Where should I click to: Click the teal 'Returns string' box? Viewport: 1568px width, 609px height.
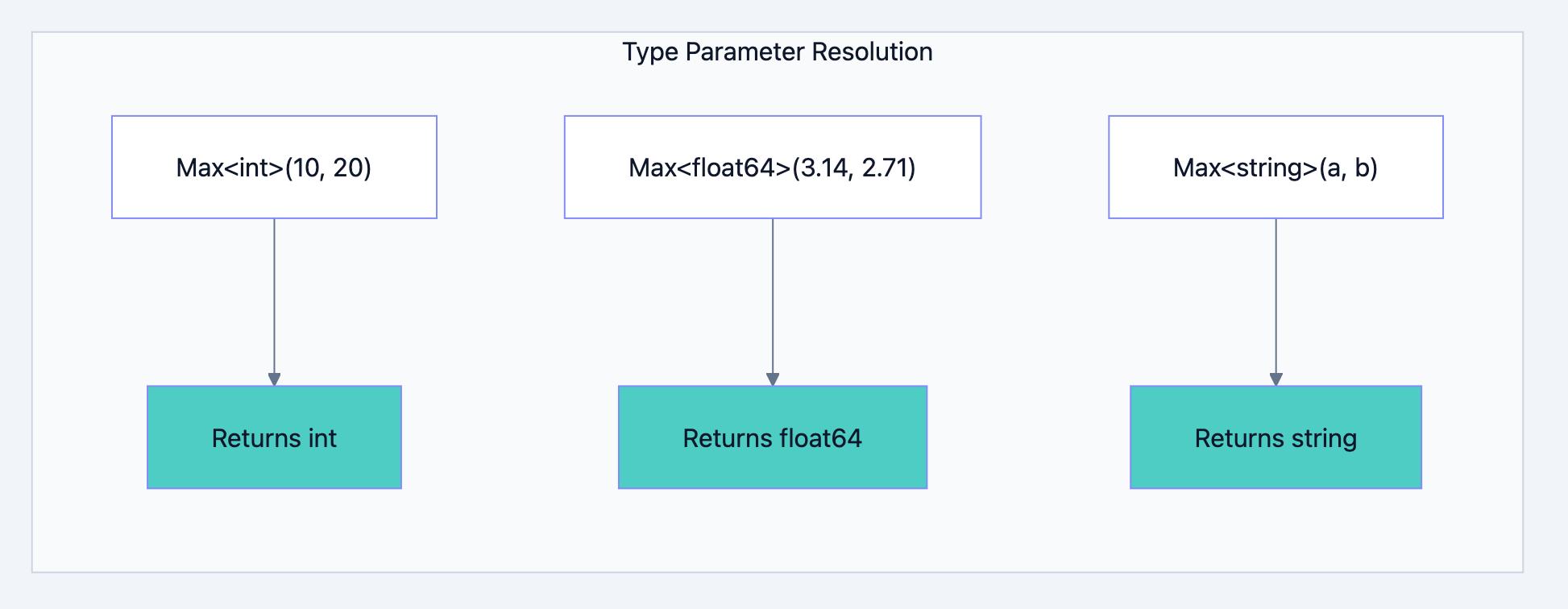[x=1276, y=437]
